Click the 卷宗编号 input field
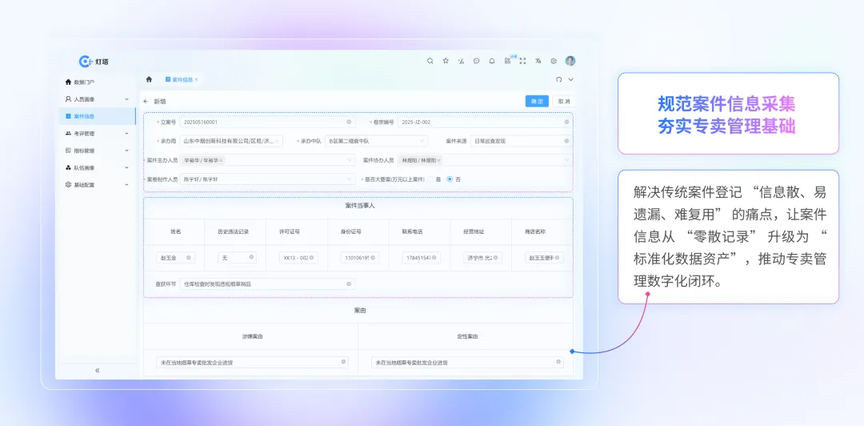This screenshot has height=426, width=864. (x=484, y=122)
